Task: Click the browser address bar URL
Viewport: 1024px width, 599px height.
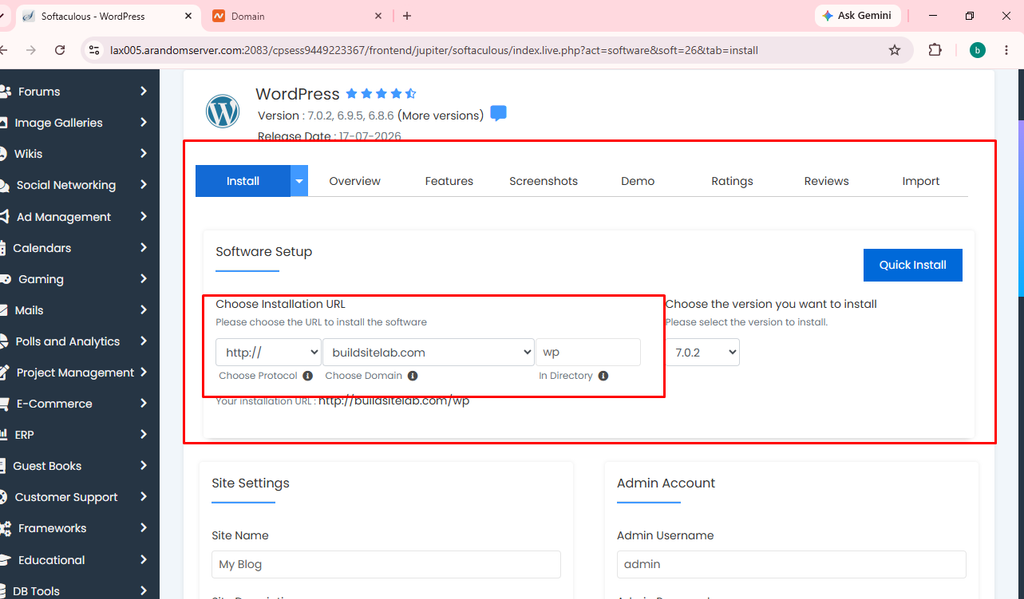Action: pyautogui.click(x=434, y=50)
